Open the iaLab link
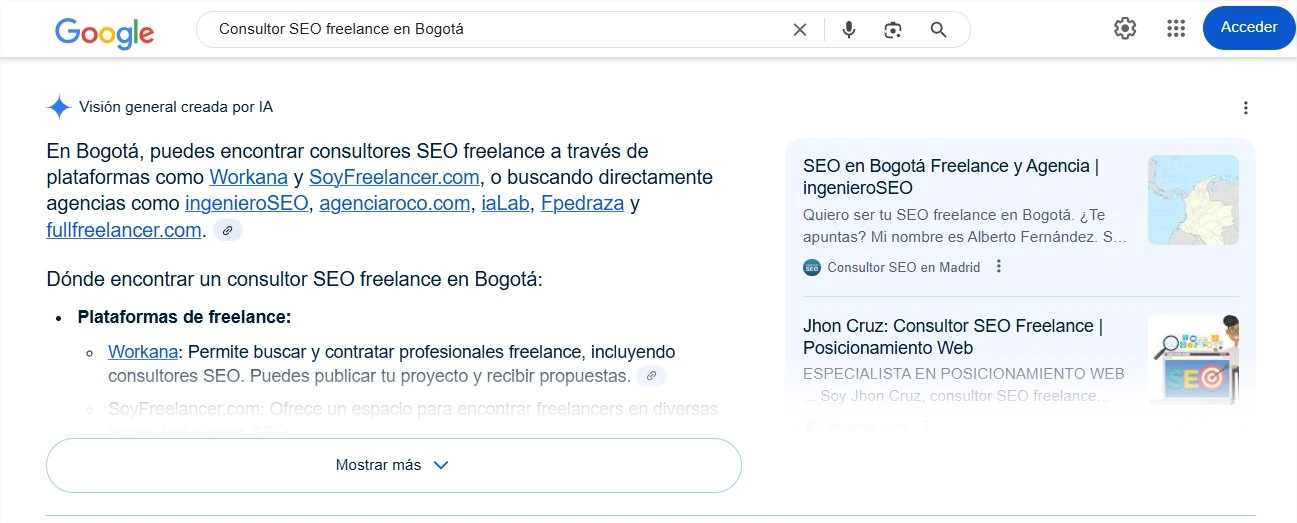1297x523 pixels. (506, 204)
